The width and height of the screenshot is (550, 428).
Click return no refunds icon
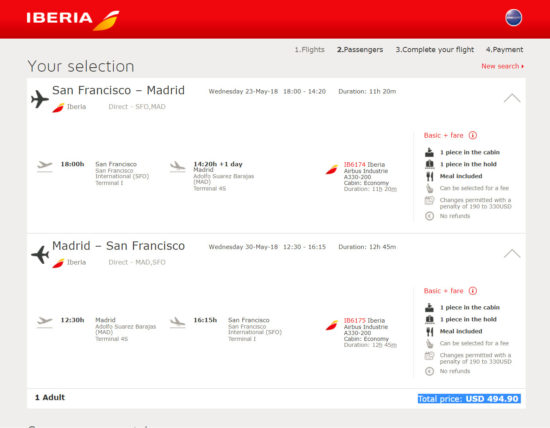tap(429, 371)
